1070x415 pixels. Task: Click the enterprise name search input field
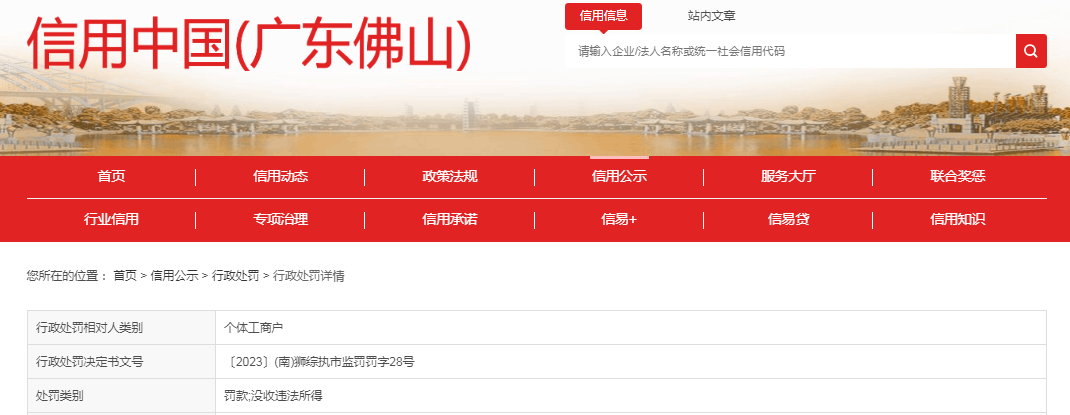coord(790,51)
